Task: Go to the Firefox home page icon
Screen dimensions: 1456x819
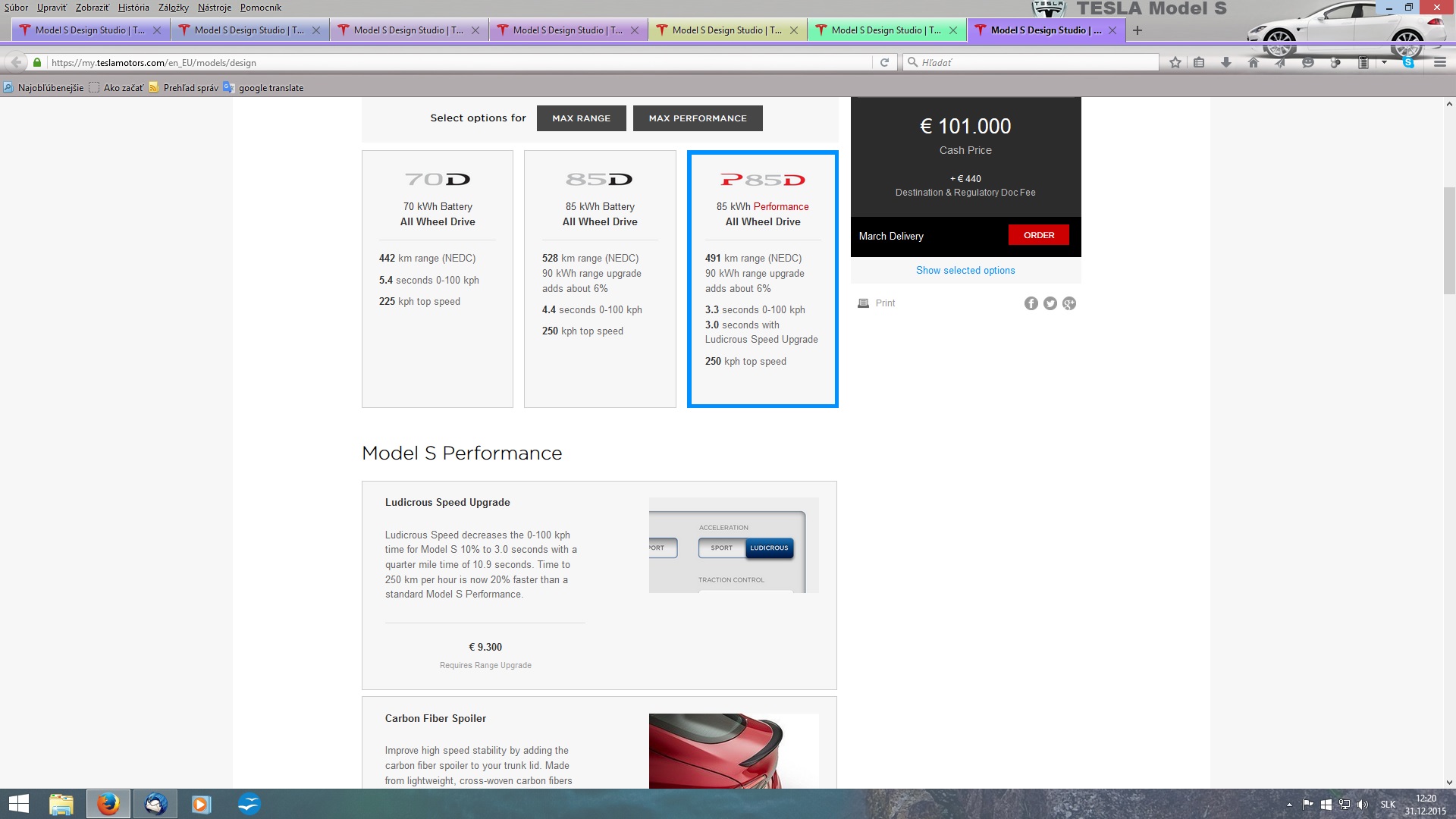Action: coord(1254,62)
